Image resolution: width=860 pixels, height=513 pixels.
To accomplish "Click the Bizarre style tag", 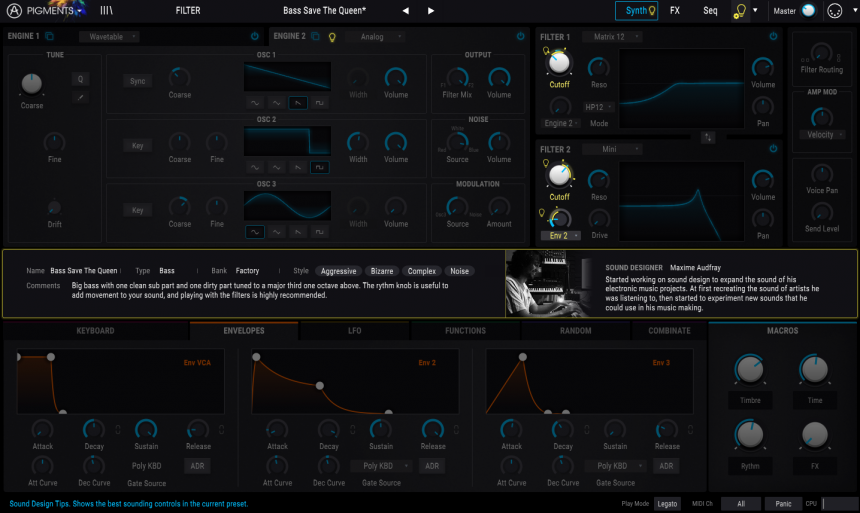I will pyautogui.click(x=382, y=271).
